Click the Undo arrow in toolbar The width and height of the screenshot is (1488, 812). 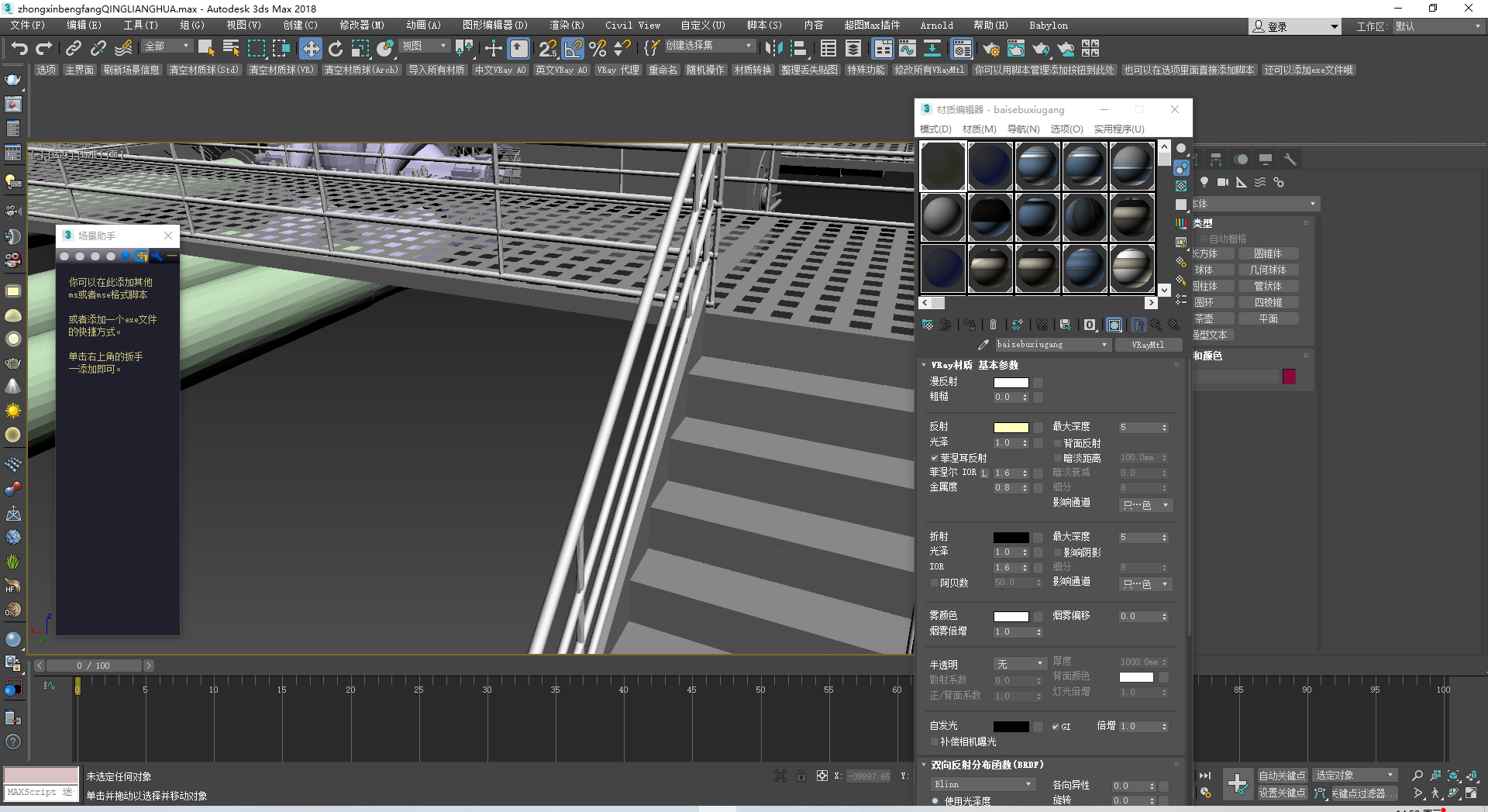(x=19, y=49)
